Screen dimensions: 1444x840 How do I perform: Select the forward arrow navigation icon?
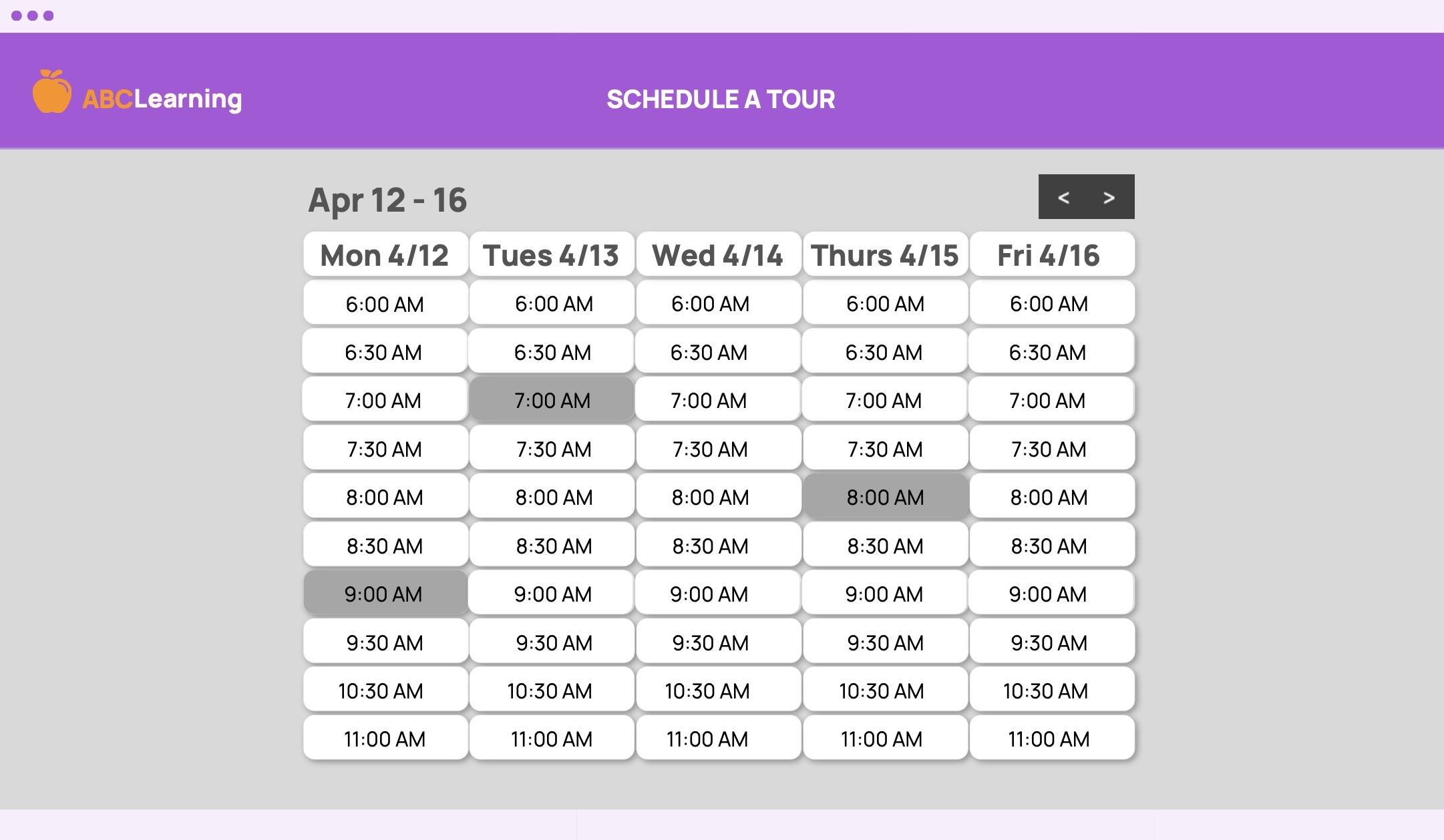[1109, 197]
